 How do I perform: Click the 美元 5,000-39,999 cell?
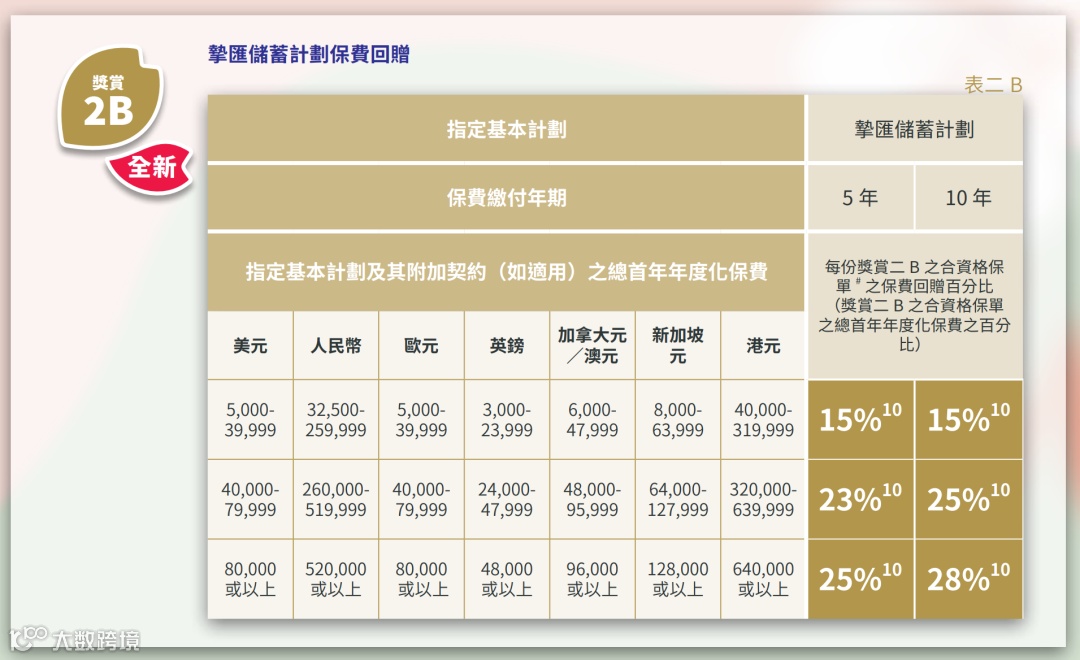coord(250,420)
